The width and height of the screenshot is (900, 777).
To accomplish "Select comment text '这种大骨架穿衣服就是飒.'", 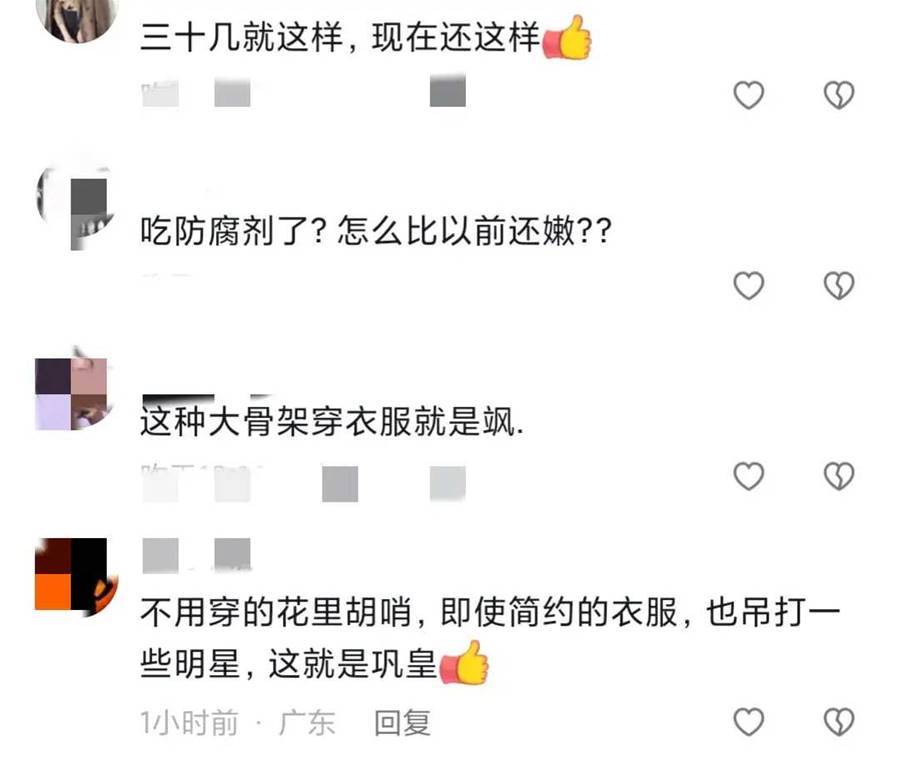I will pos(332,422).
